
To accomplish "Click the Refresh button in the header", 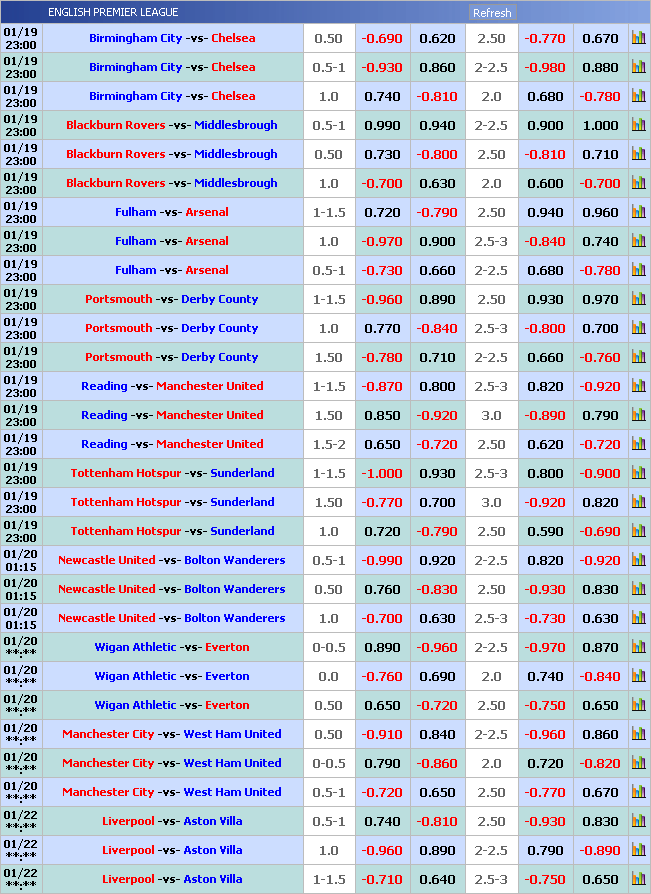I will (491, 13).
